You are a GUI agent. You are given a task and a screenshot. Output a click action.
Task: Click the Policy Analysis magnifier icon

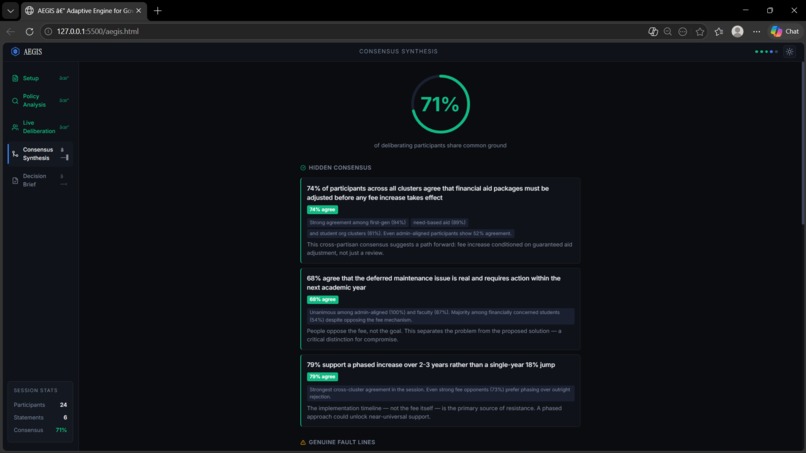click(15, 101)
